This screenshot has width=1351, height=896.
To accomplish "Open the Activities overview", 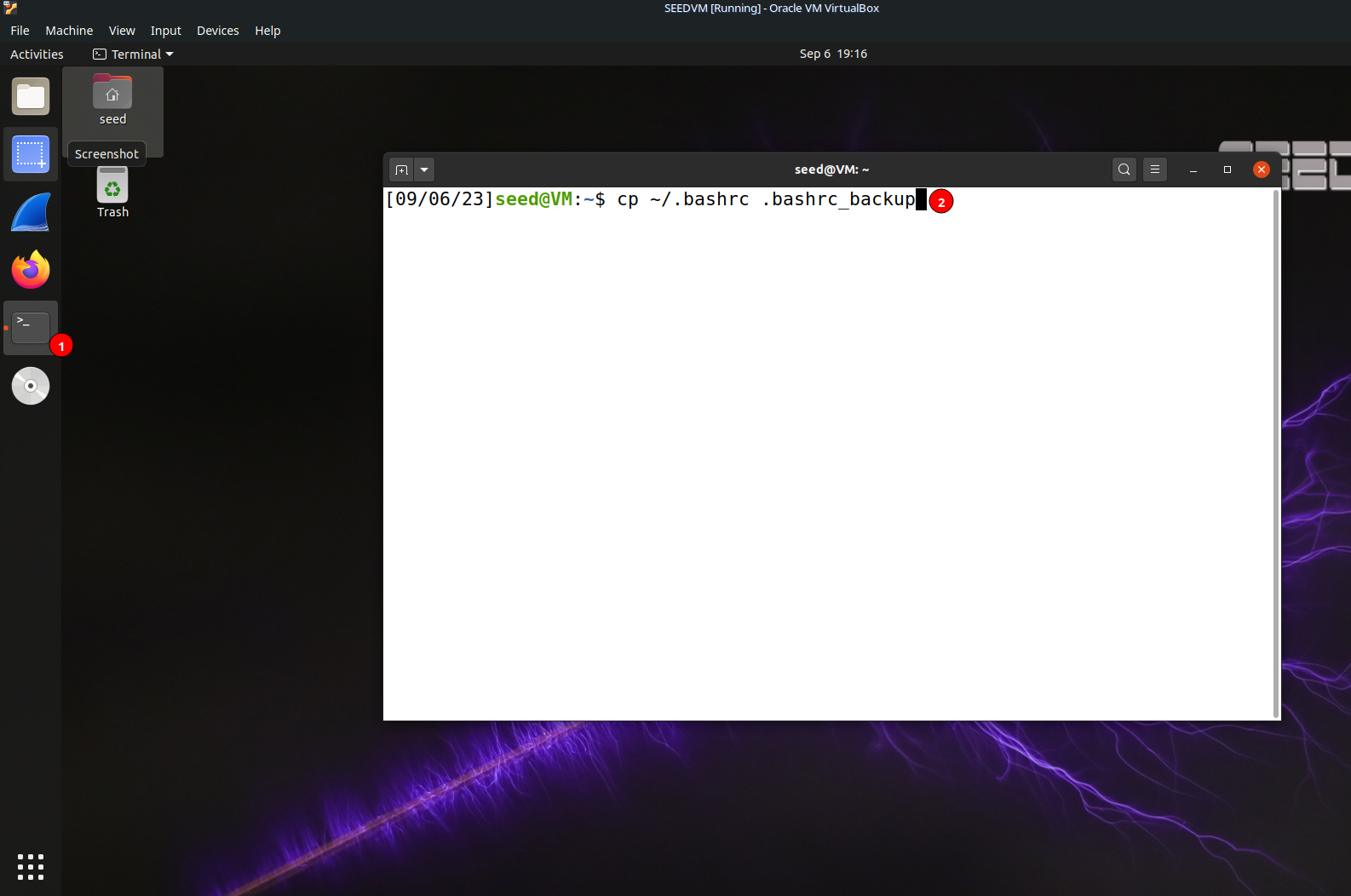I will point(37,55).
